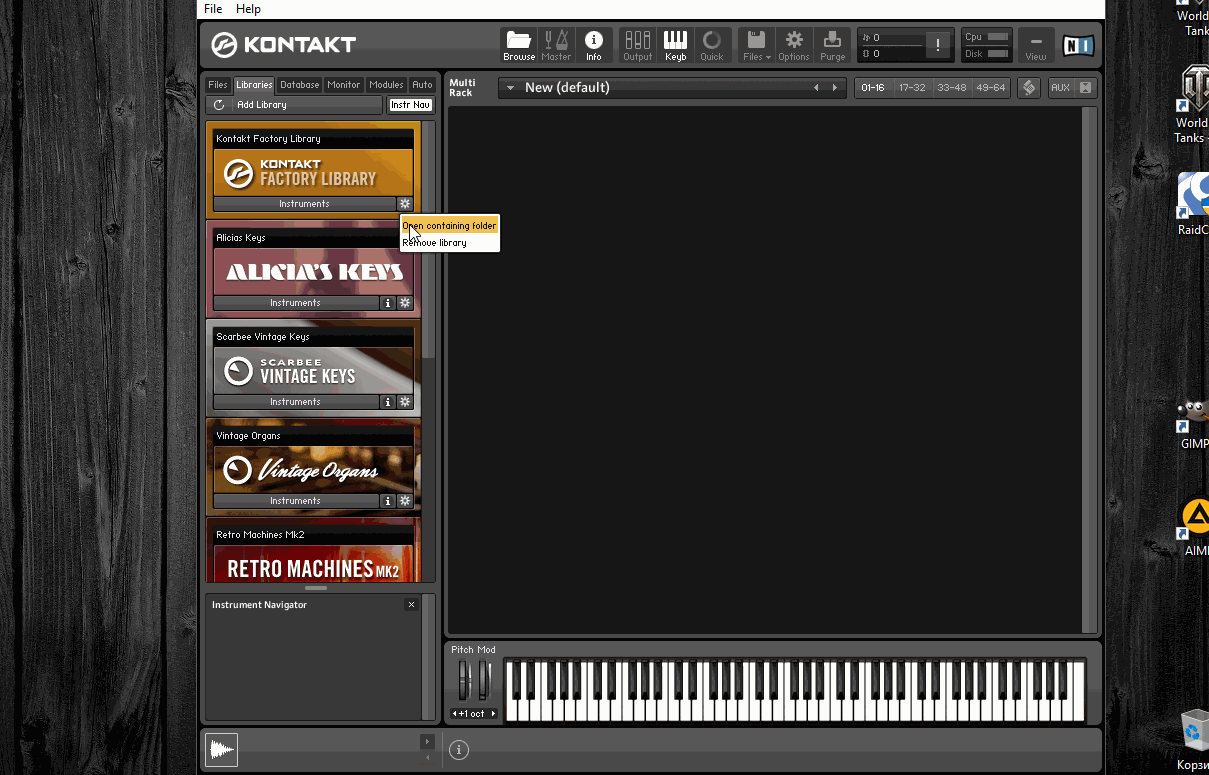Open Vintage Organs Instruments

[x=296, y=501]
